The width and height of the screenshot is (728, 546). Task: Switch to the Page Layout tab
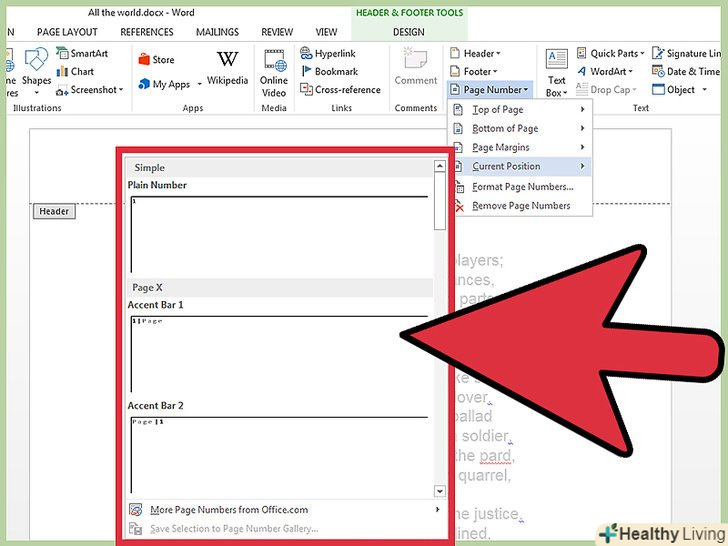(x=67, y=32)
